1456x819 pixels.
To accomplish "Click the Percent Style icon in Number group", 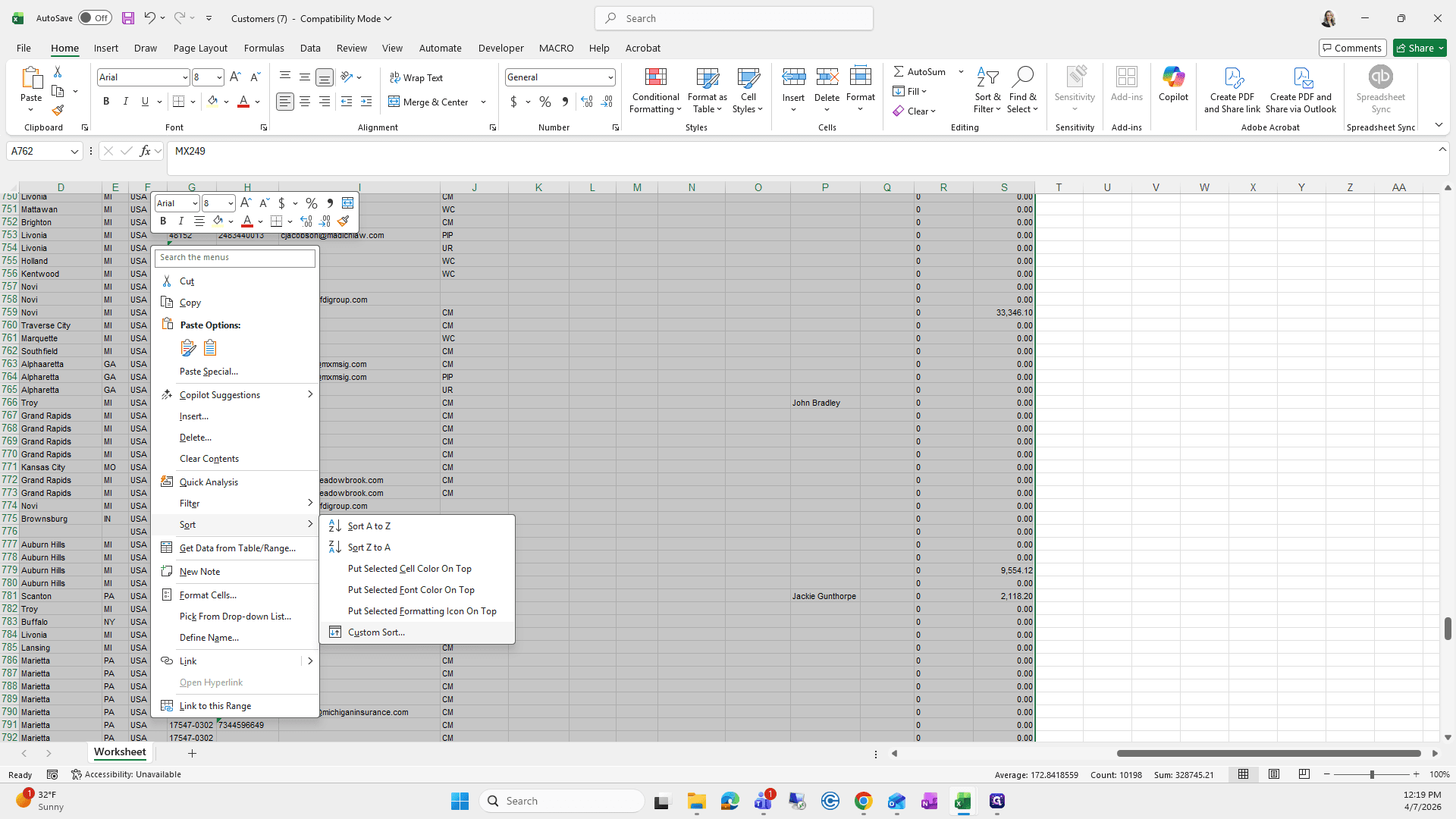I will [545, 102].
